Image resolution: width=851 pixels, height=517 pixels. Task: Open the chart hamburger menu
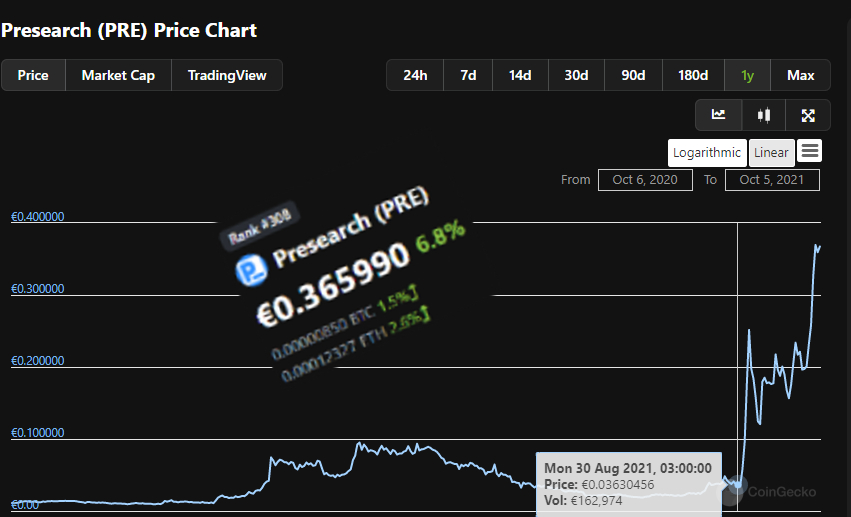[x=810, y=151]
